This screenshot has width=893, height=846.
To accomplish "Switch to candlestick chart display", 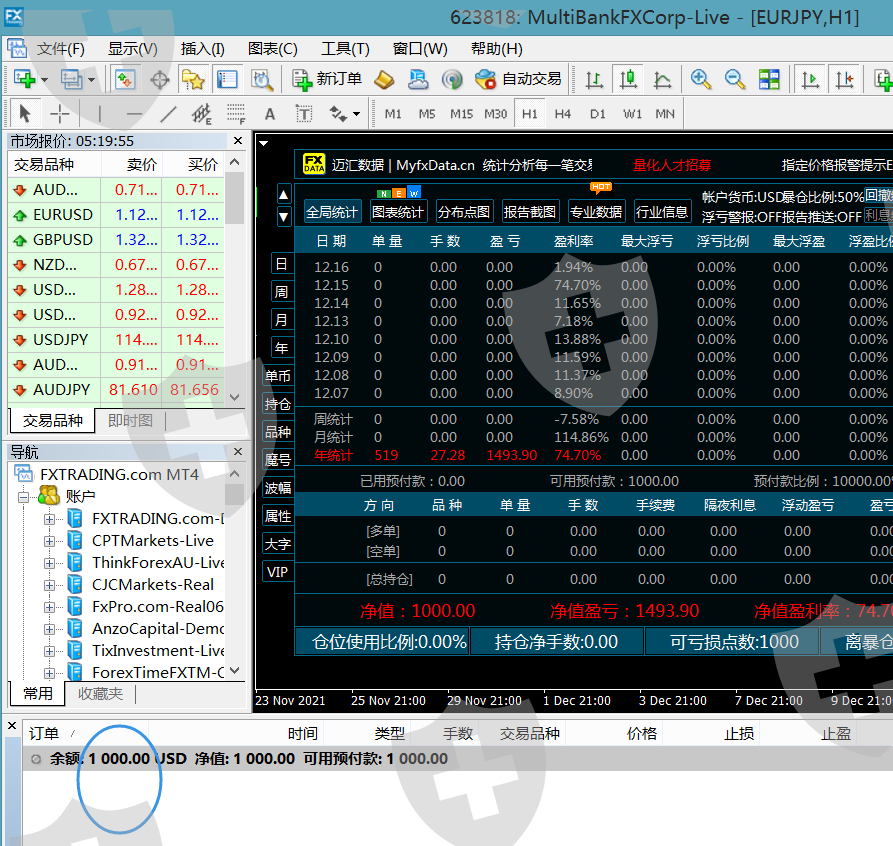I will tap(628, 79).
